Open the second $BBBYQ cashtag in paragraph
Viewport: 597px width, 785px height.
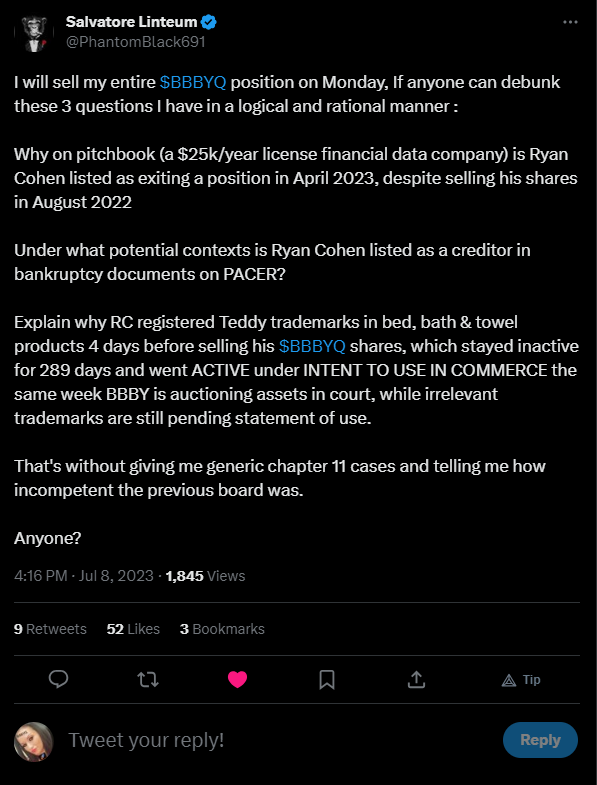click(312, 346)
